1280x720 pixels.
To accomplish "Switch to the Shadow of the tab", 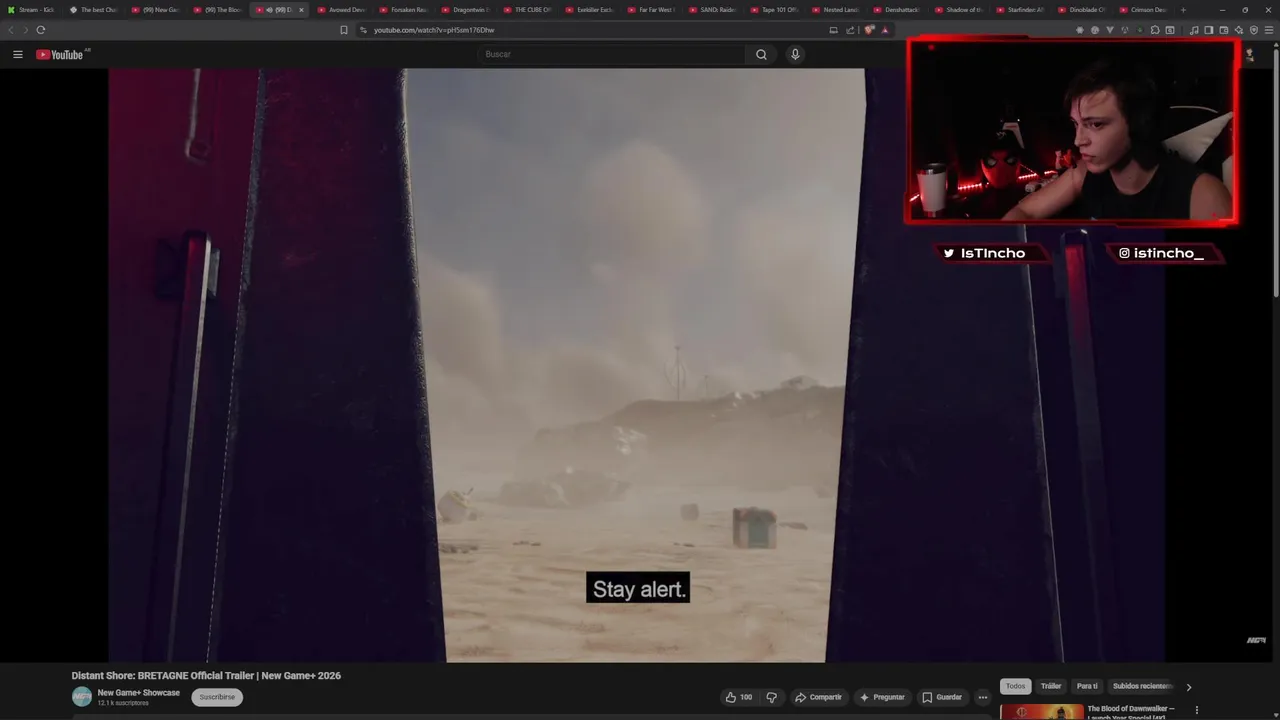I will point(960,10).
